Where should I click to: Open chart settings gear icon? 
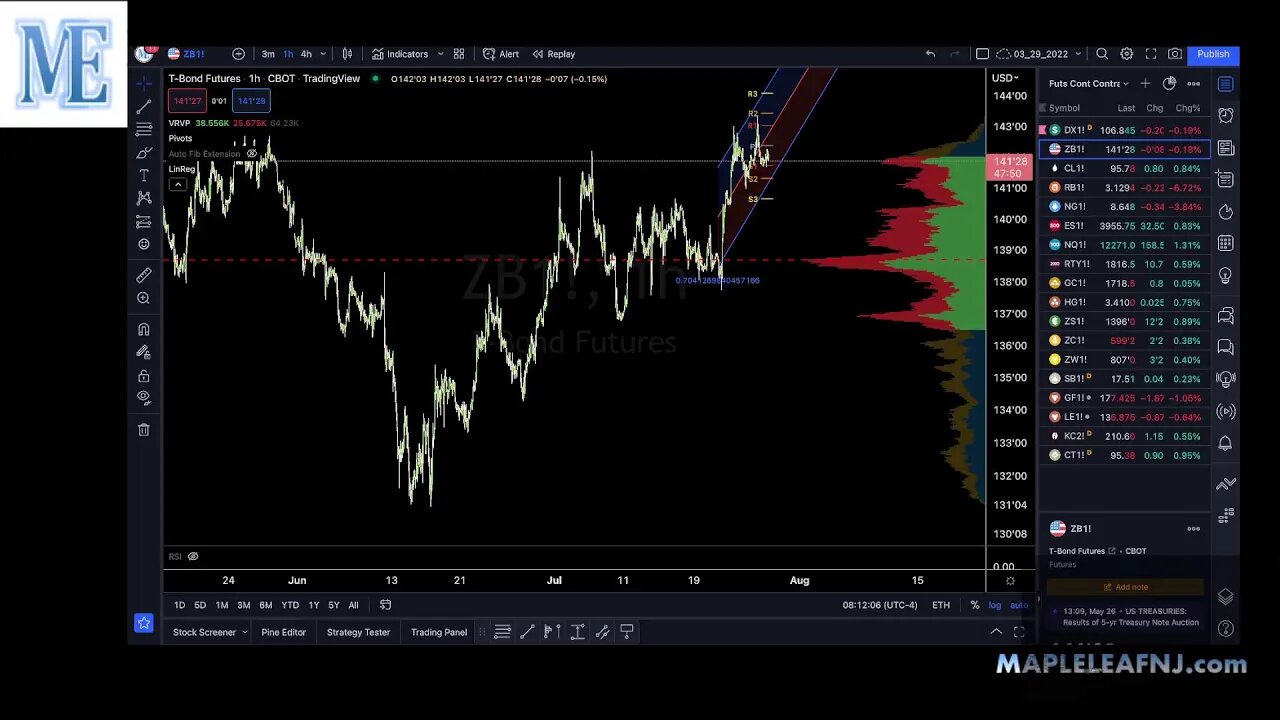1127,54
